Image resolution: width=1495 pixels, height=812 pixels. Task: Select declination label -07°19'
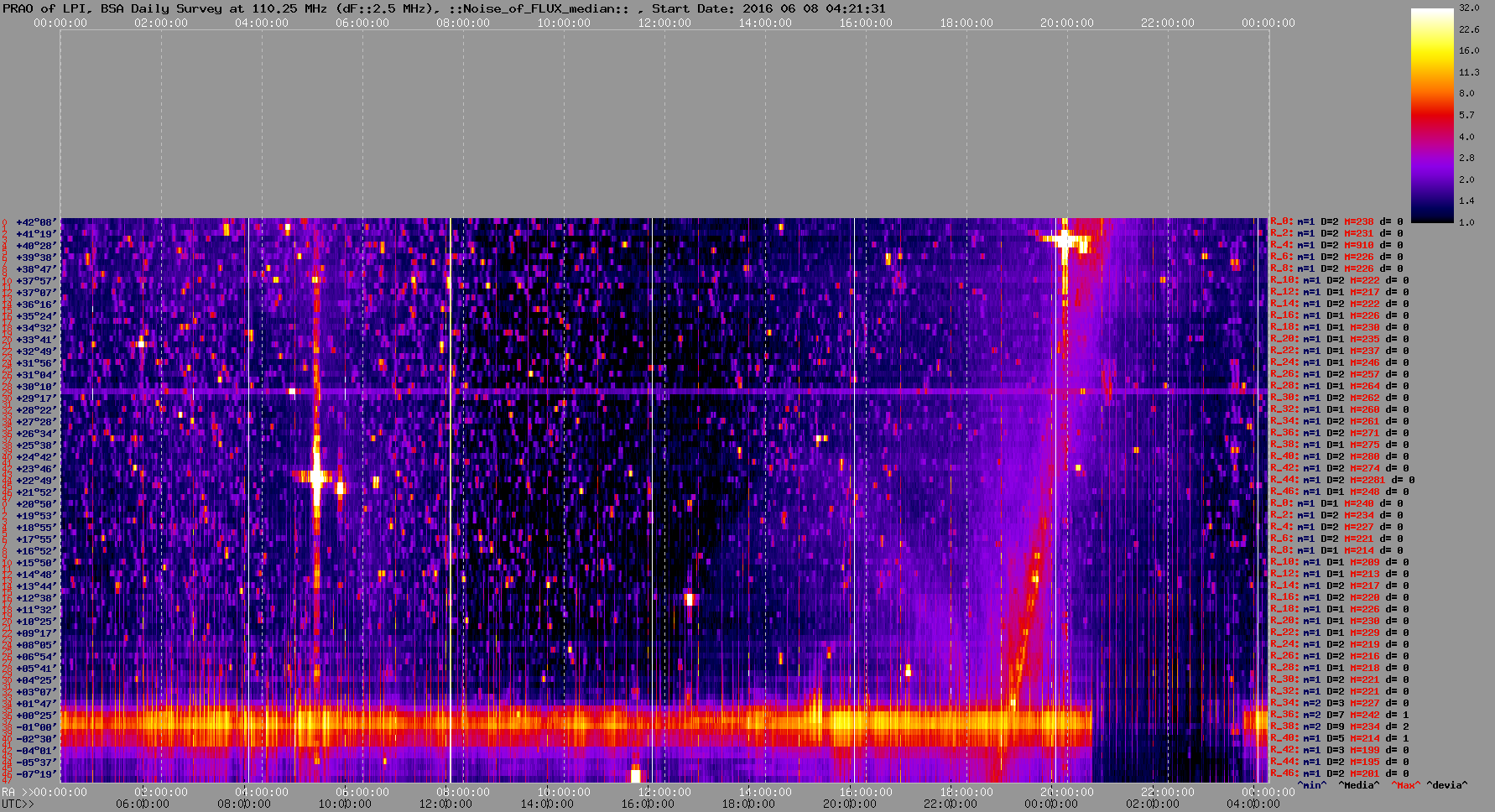click(37, 774)
